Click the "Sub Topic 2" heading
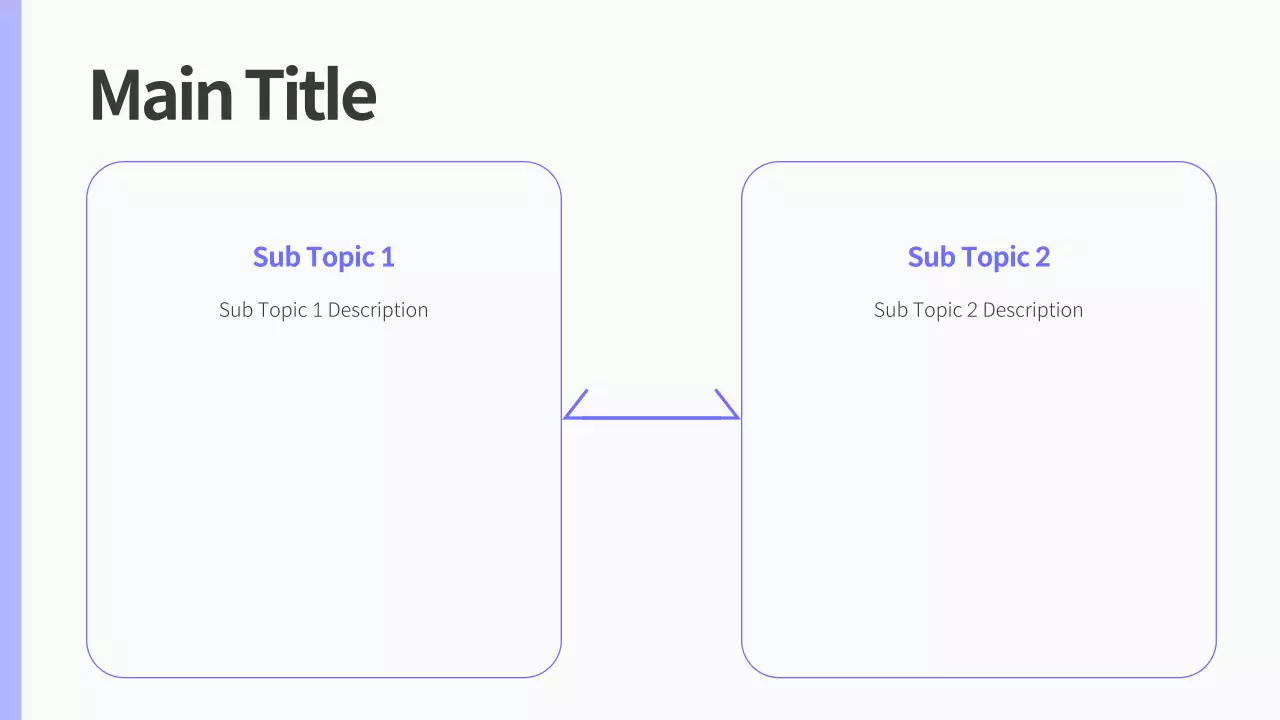This screenshot has height=720, width=1280. [x=978, y=257]
